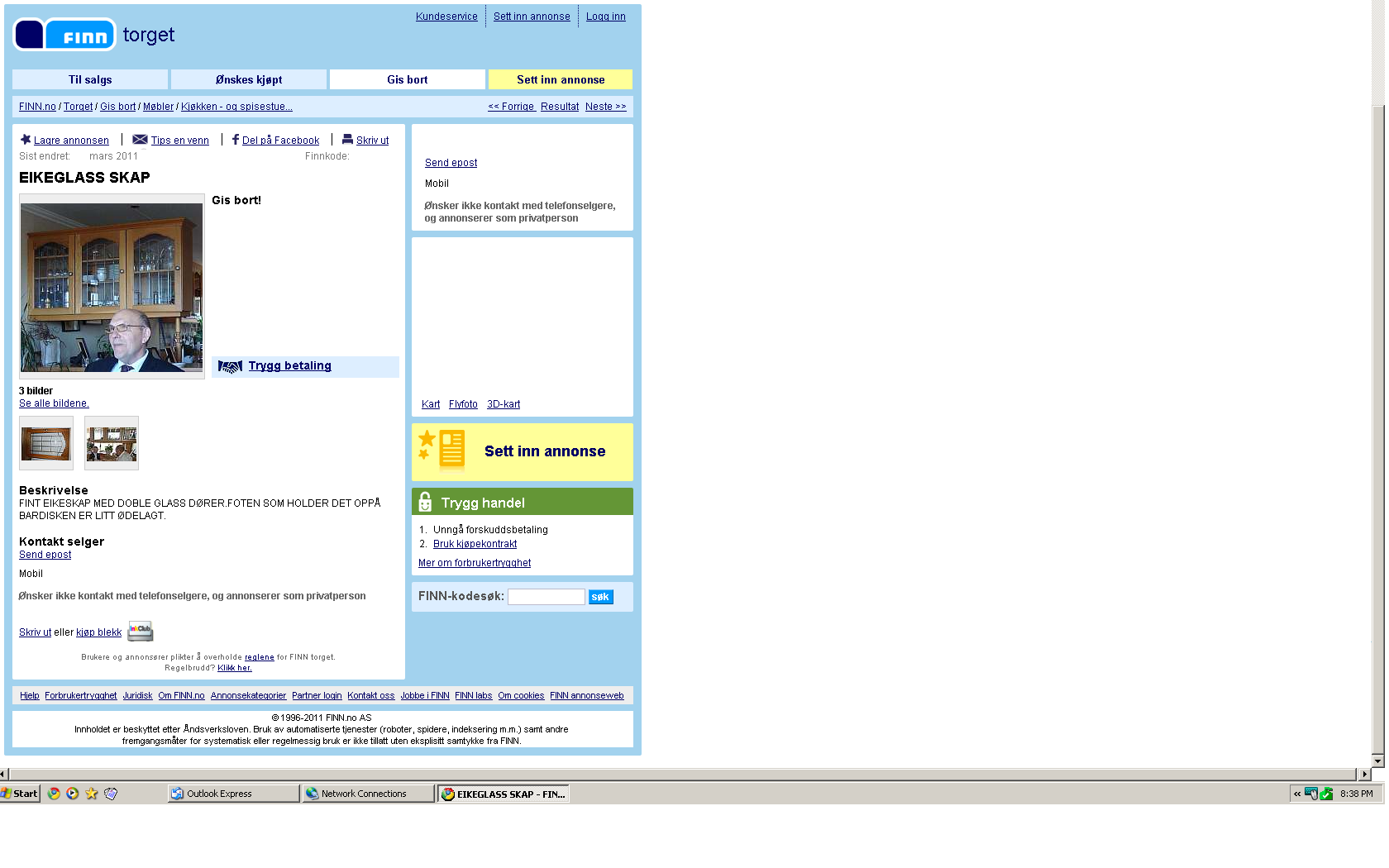
Task: Click the yellow Sett inn annonse banner text
Action: point(545,451)
